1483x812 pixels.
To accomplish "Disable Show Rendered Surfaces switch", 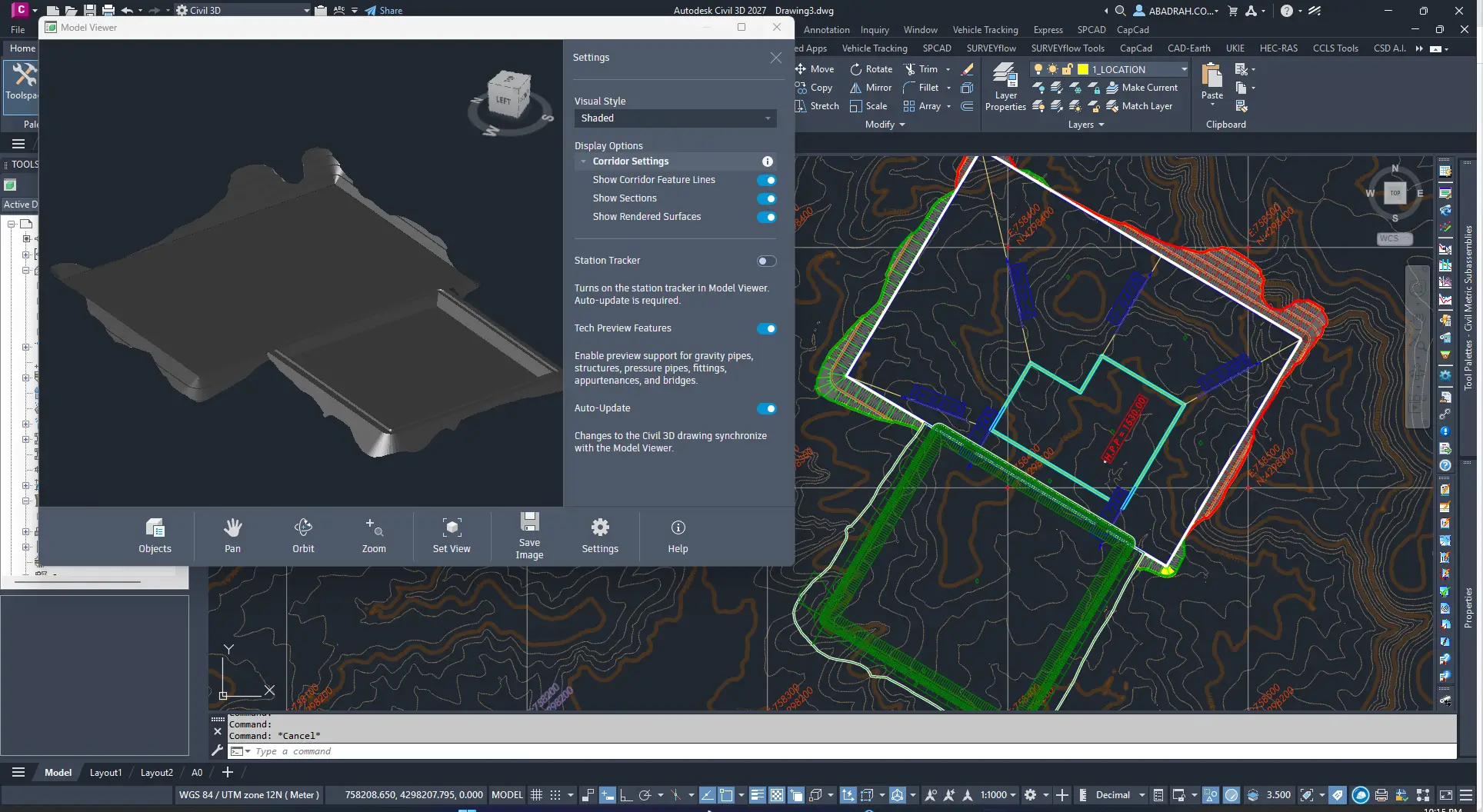I will coord(767,217).
